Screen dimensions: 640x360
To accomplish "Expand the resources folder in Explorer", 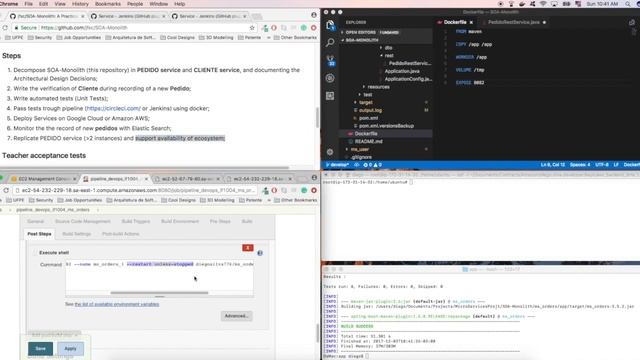I will pos(378,87).
